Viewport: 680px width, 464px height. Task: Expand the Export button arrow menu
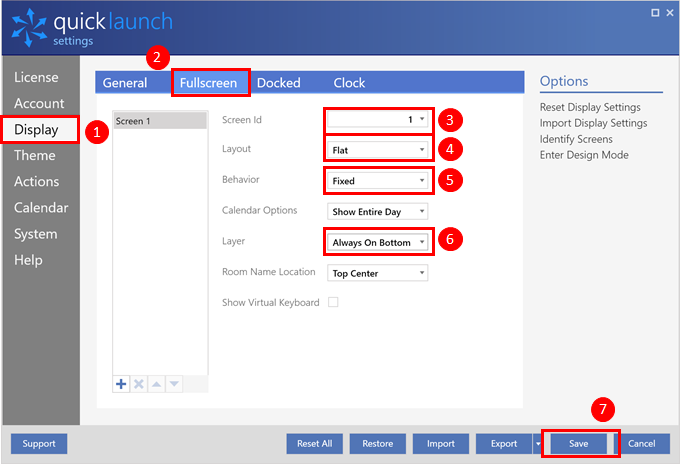click(x=538, y=444)
